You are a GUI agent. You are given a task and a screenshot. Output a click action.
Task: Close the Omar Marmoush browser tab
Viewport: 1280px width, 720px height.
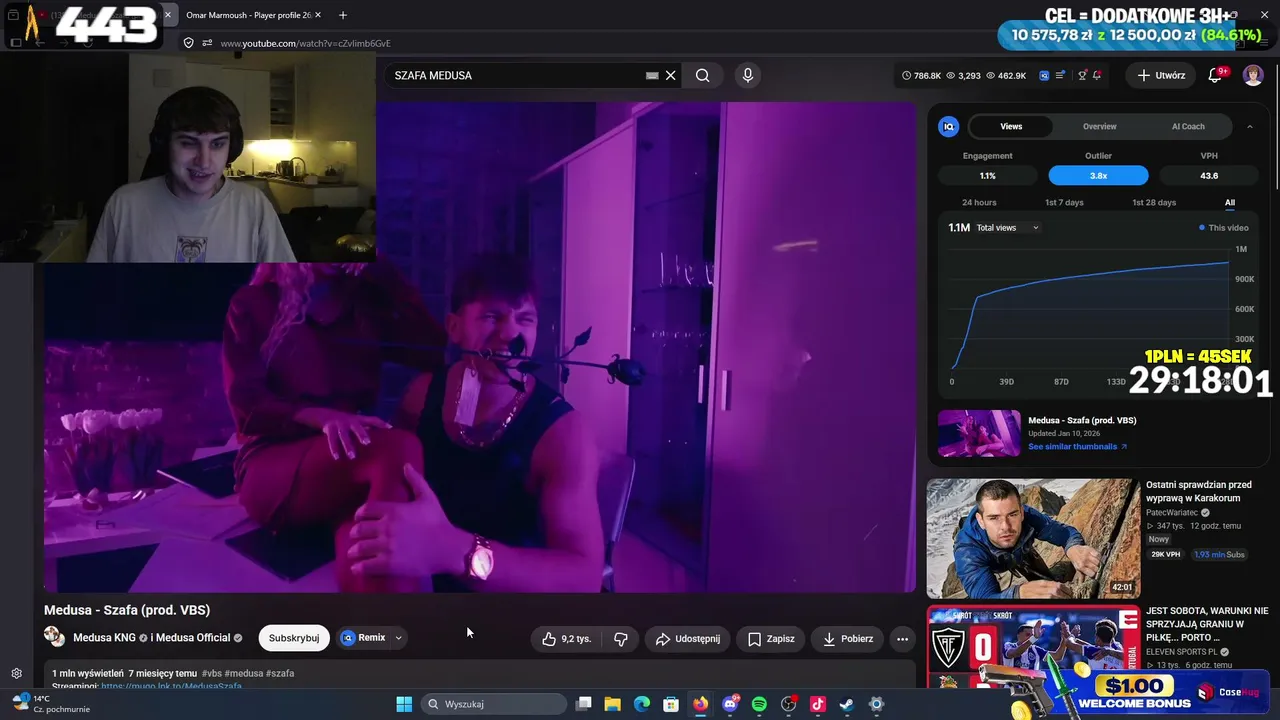point(318,15)
